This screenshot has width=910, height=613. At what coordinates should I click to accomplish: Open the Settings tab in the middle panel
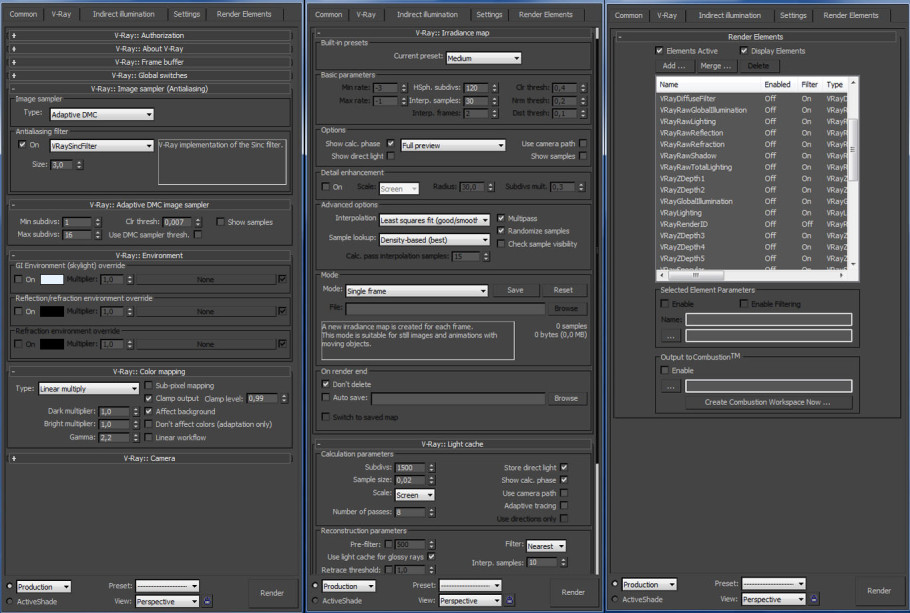tap(489, 15)
